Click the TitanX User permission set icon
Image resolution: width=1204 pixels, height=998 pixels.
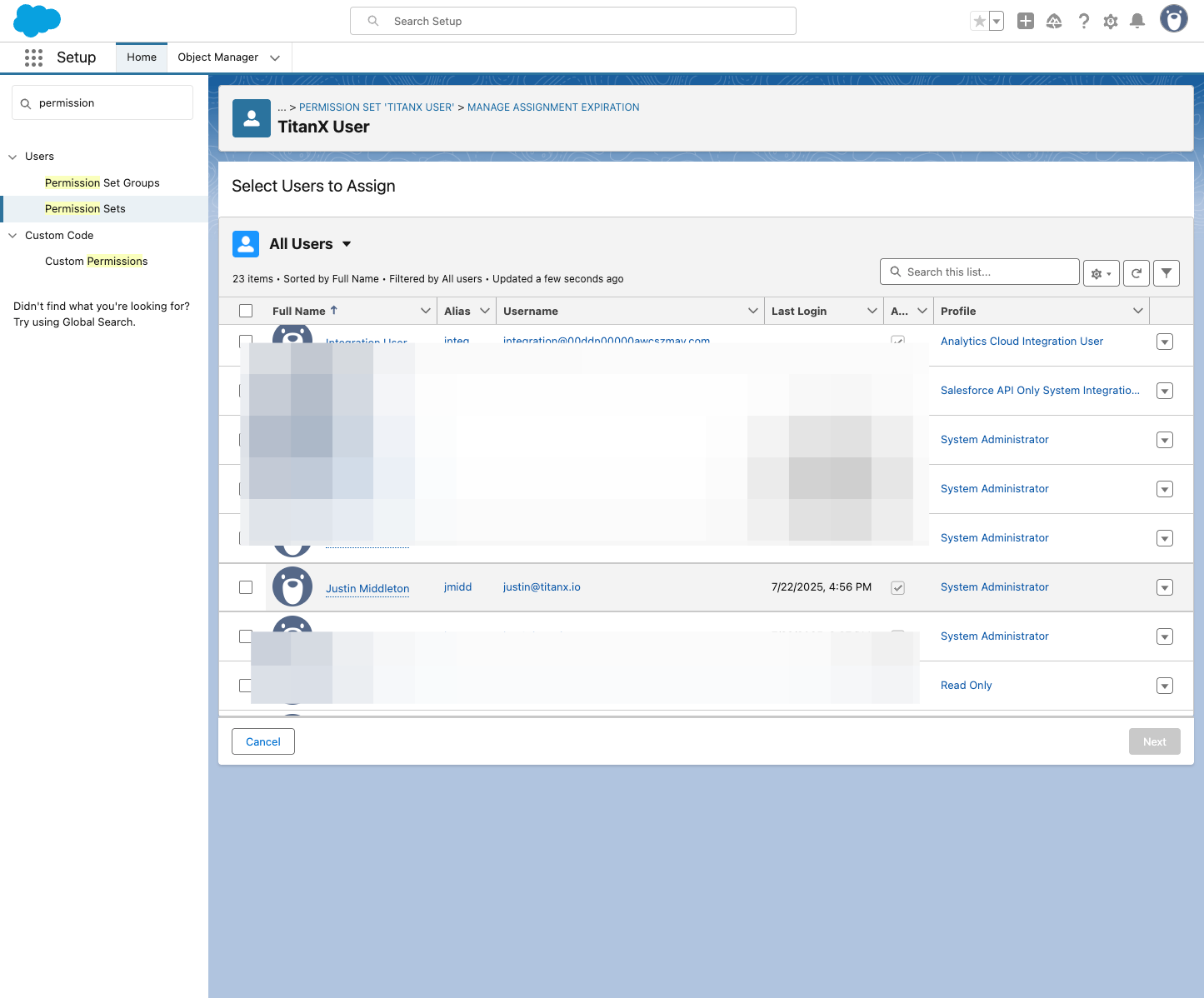click(x=252, y=118)
